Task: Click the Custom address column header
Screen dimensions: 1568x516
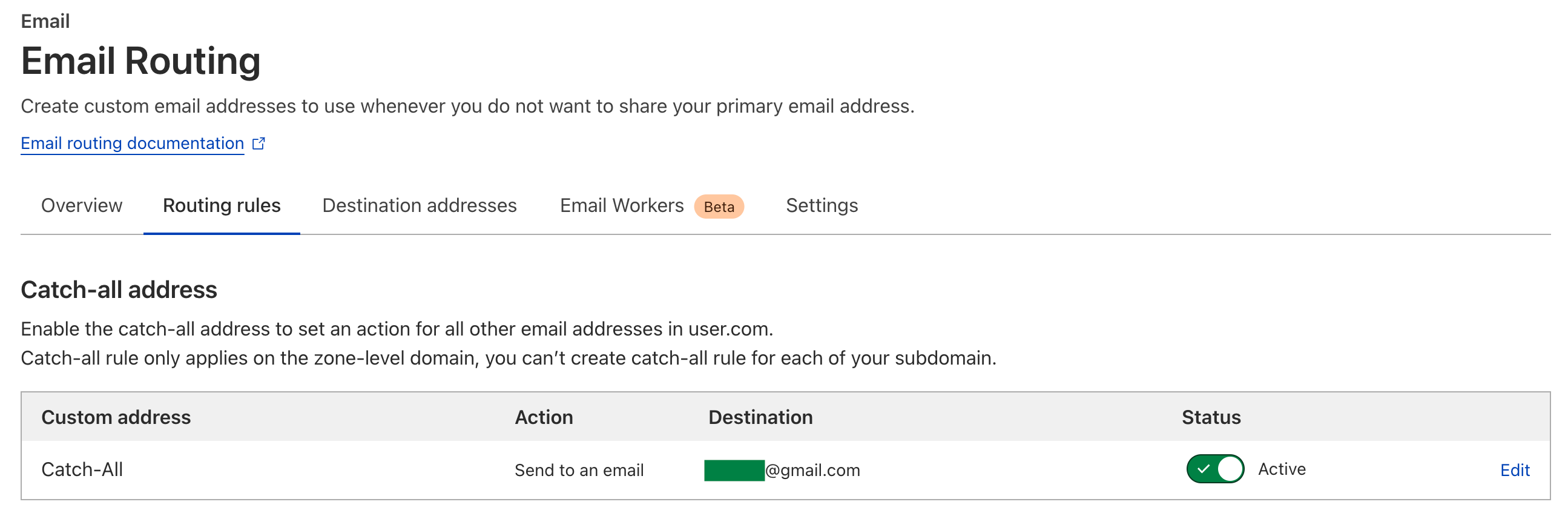Action: (x=116, y=417)
